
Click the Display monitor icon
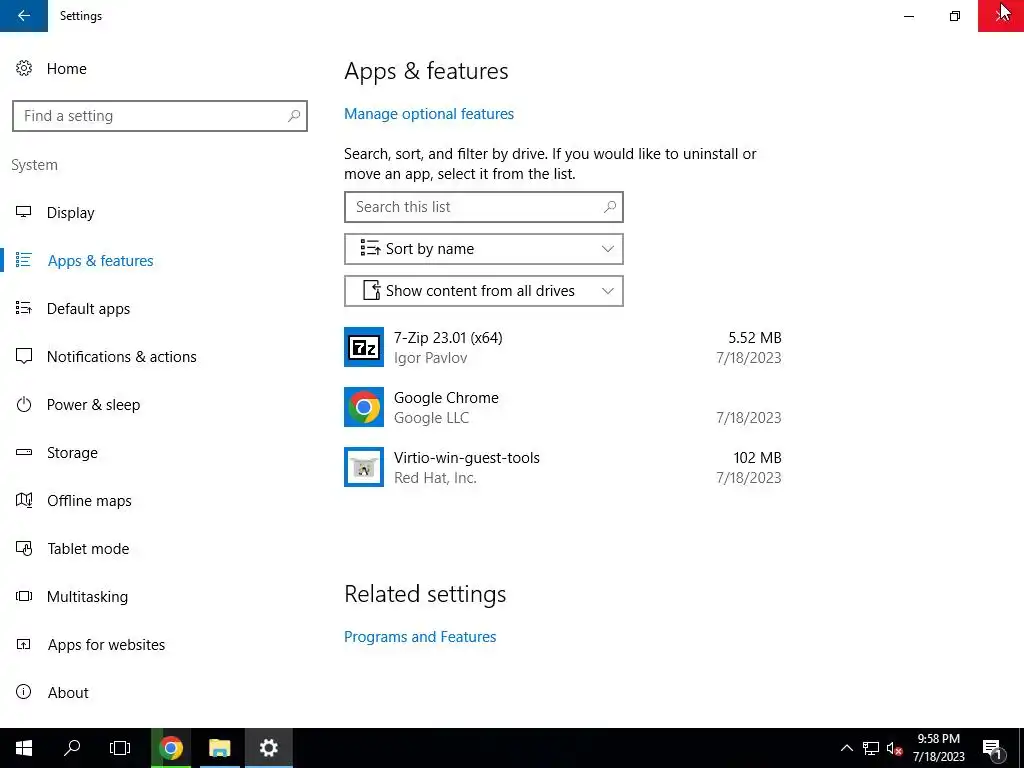coord(24,212)
